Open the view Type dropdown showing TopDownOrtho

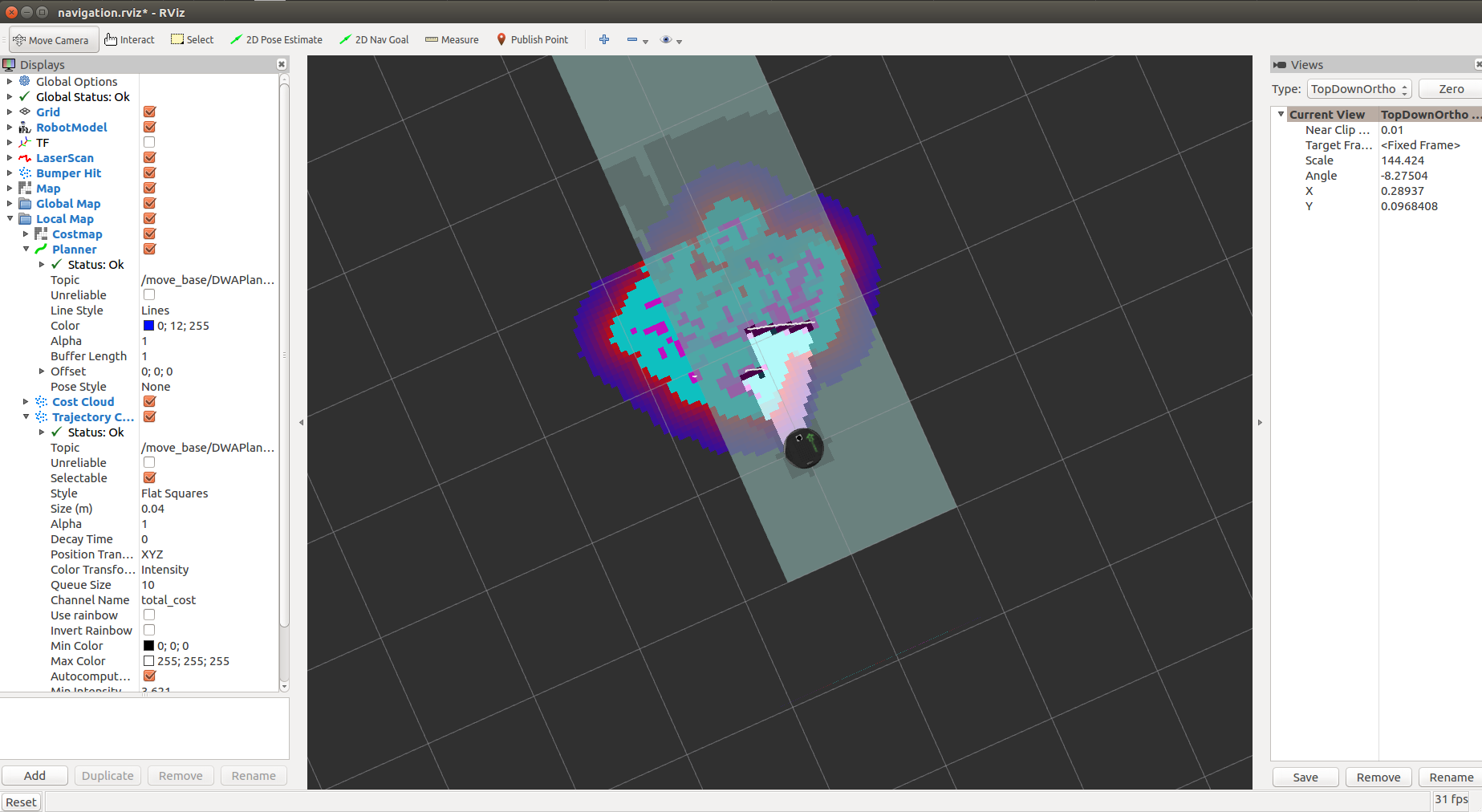(1358, 89)
